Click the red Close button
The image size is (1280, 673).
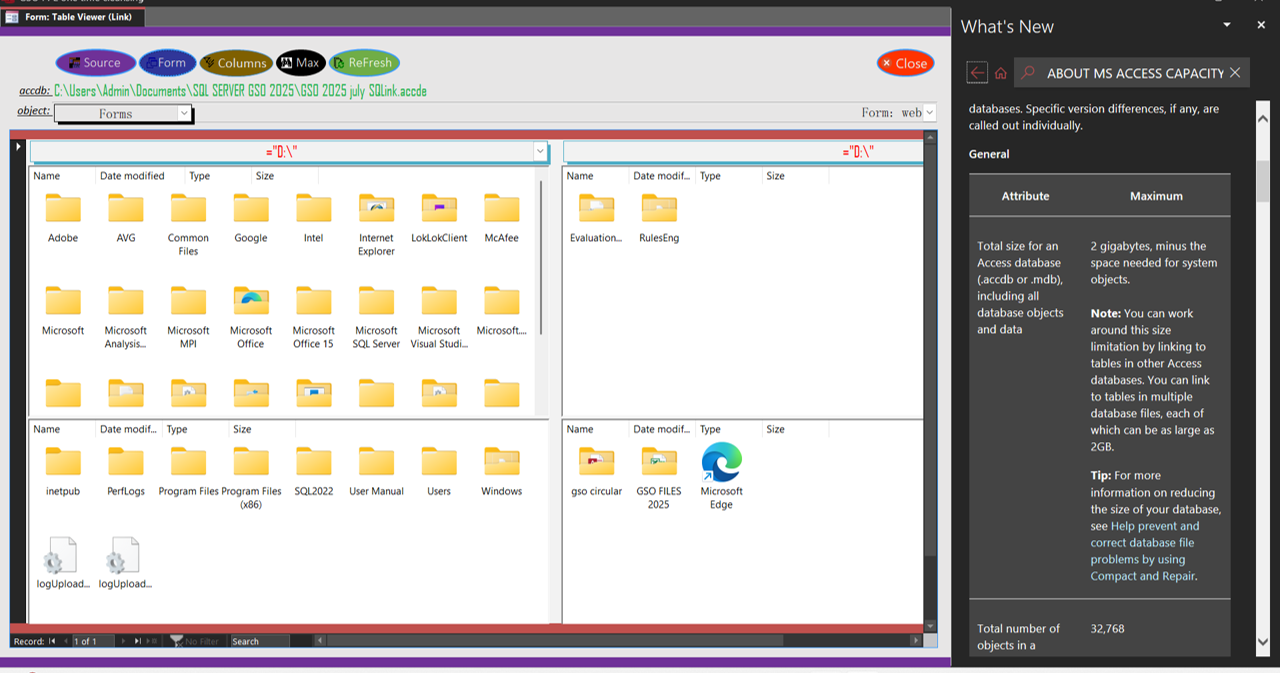(x=905, y=63)
